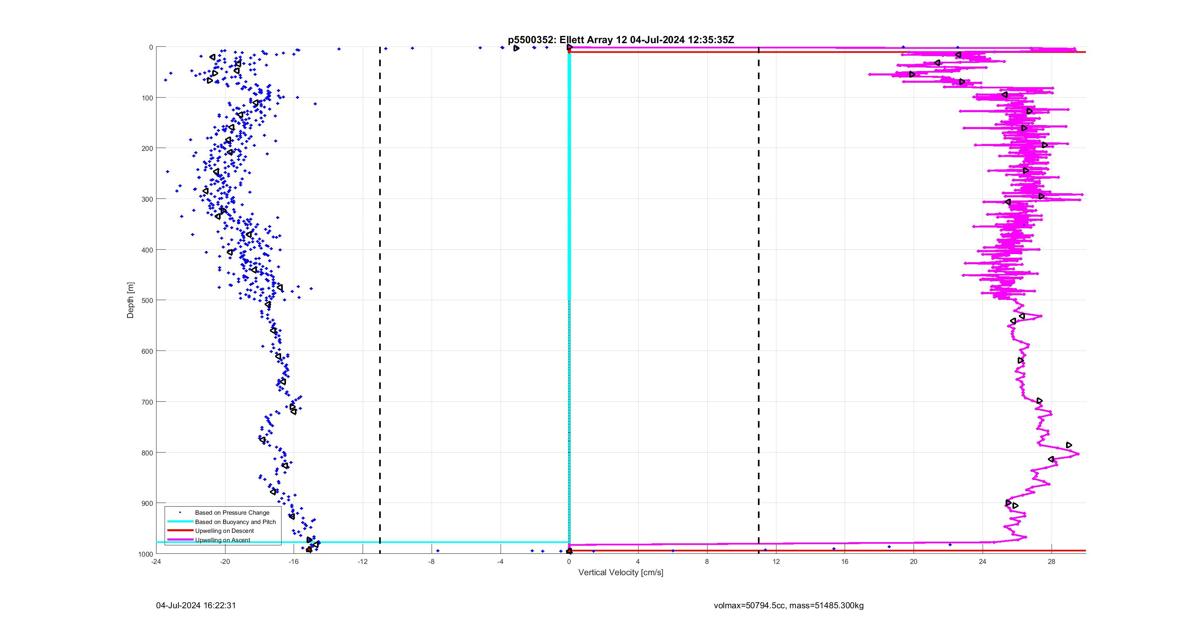Screen dimensions: 1200x622
Task: Click the cyan line sample in the legend
Action: [x=180, y=521]
